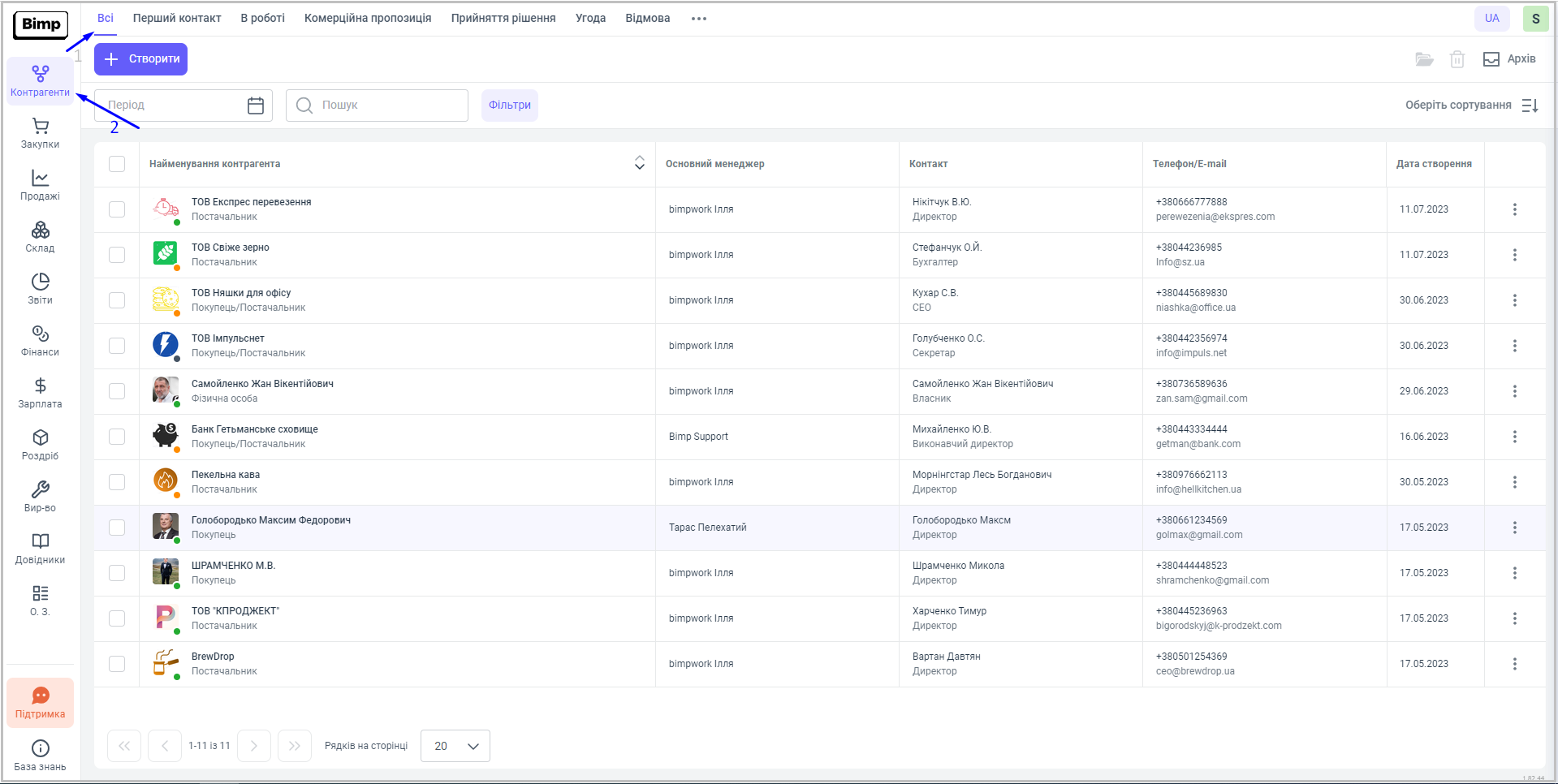
Task: Click the calendar icon in Період field
Action: coord(256,106)
